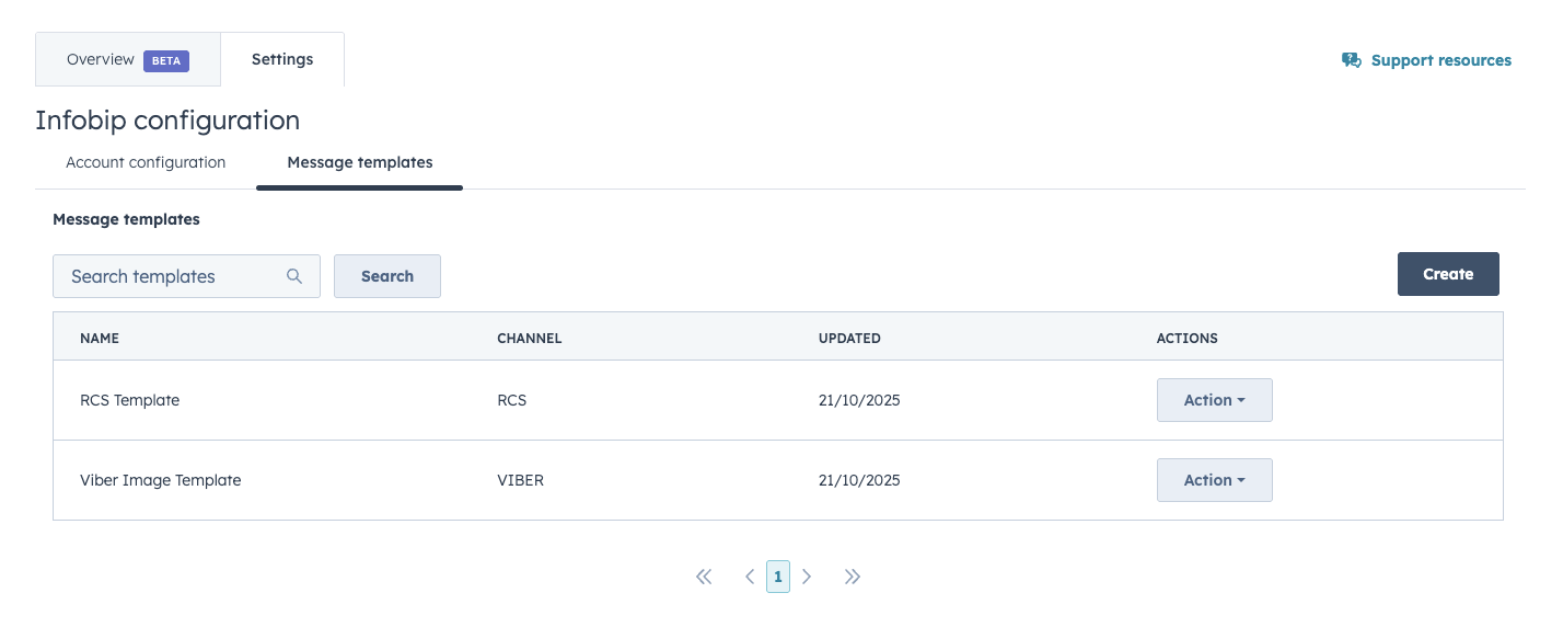Go to next page using right chevron
This screenshot has height=624, width=1548.
click(x=807, y=576)
